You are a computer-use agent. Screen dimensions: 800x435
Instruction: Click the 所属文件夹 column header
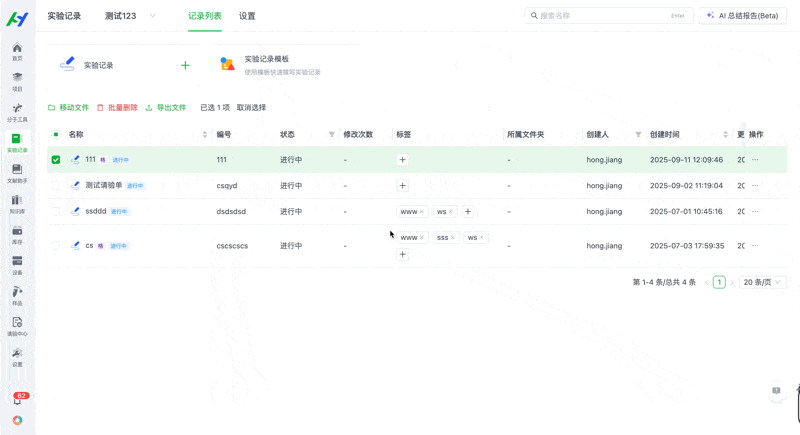(x=526, y=135)
